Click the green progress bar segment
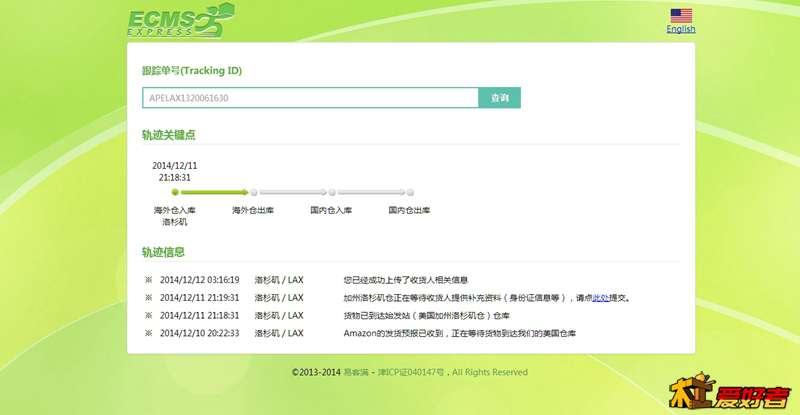Screen dimensions: 800x415 point(214,192)
